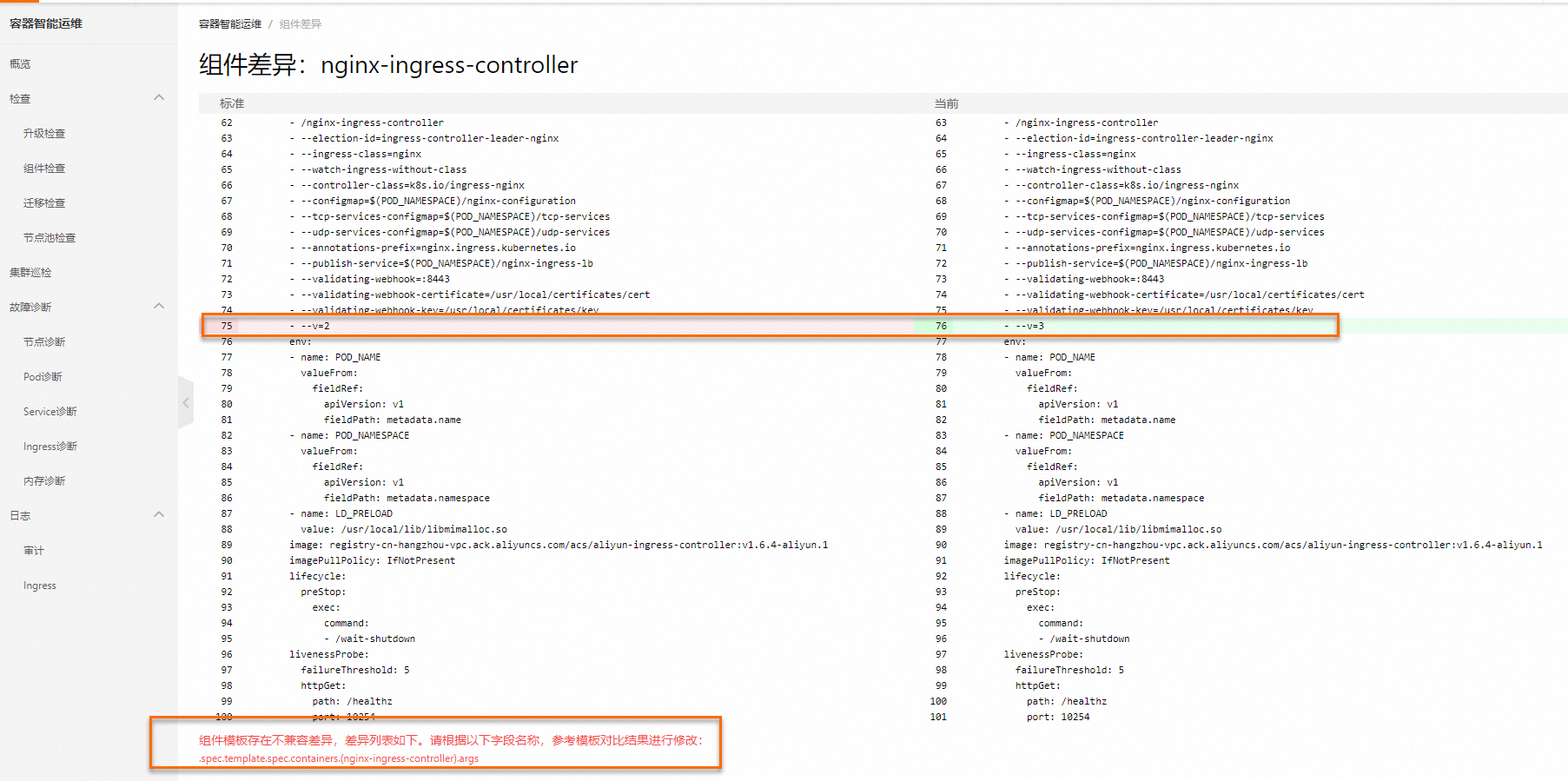The width and height of the screenshot is (1568, 781).
Task: Click fieldPath: metadata.namespace in 标准 pane
Action: click(407, 498)
